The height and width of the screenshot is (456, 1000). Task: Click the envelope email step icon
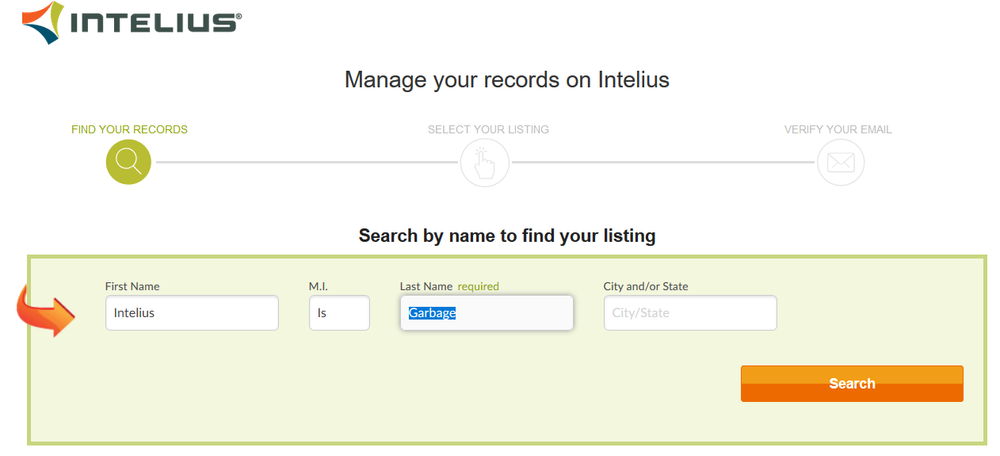(x=841, y=163)
